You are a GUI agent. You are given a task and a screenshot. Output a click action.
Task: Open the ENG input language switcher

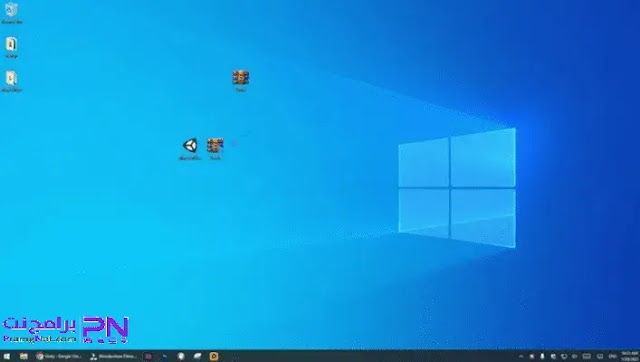coord(612,356)
